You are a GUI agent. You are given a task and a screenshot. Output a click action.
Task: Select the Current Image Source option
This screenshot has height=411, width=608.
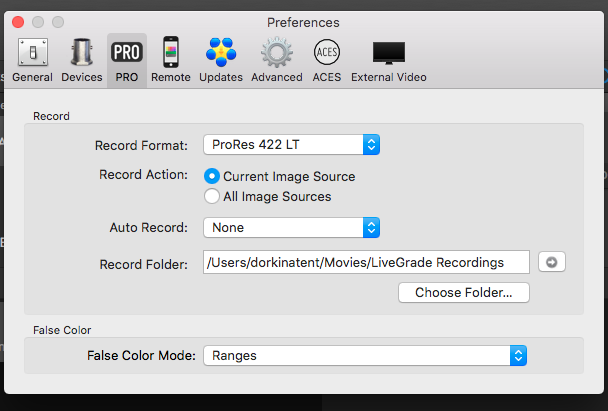pyautogui.click(x=212, y=176)
